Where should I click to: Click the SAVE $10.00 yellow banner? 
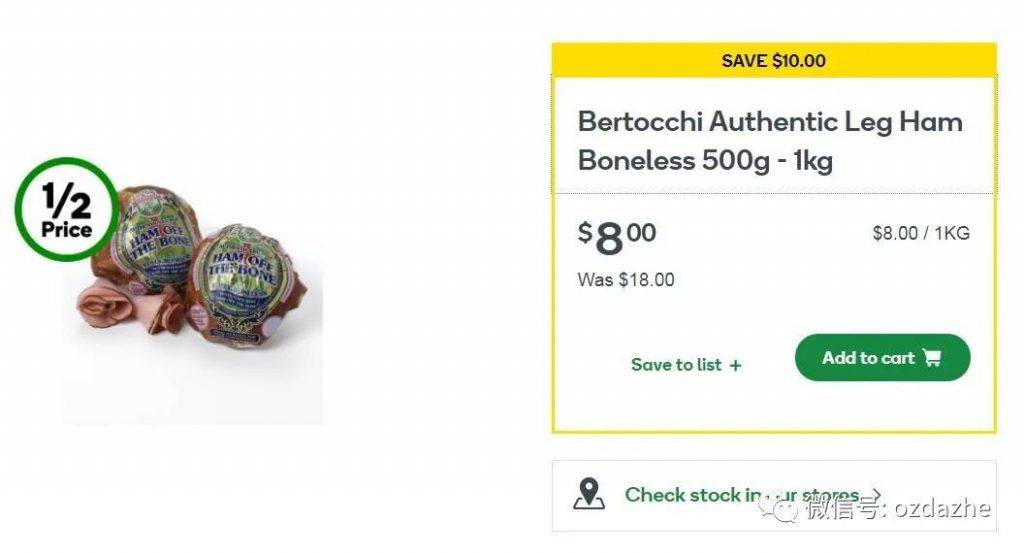point(774,60)
